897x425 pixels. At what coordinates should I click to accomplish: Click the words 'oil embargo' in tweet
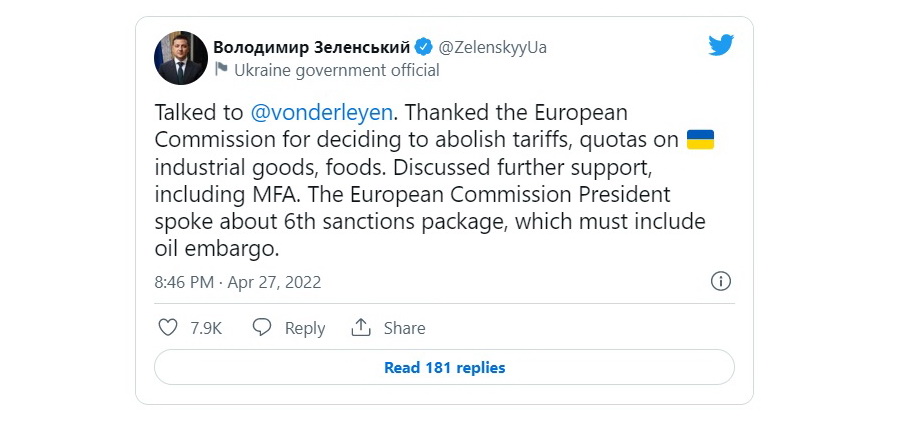tap(216, 249)
